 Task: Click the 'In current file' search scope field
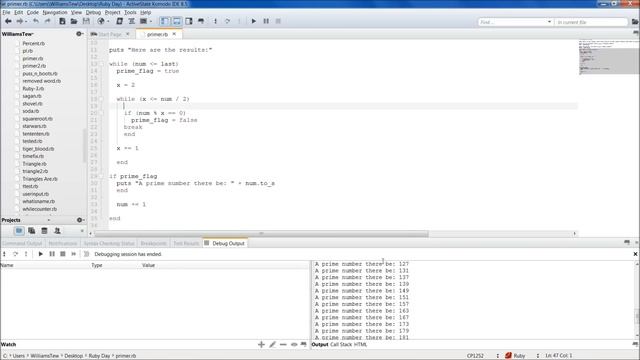[591, 22]
